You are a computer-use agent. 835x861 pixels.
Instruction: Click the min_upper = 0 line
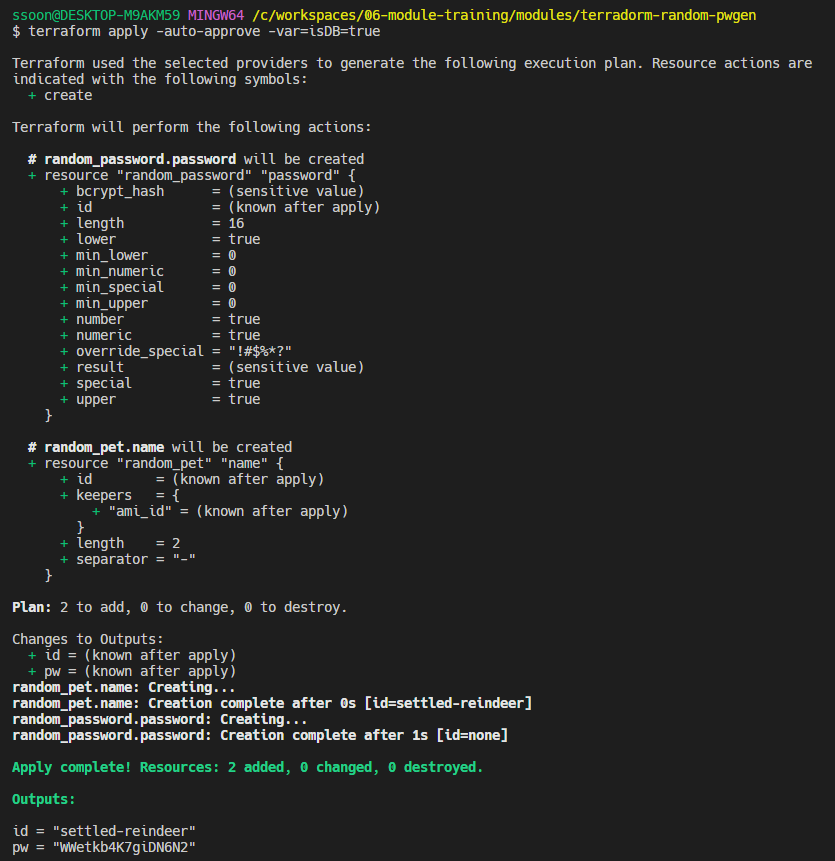pos(148,303)
